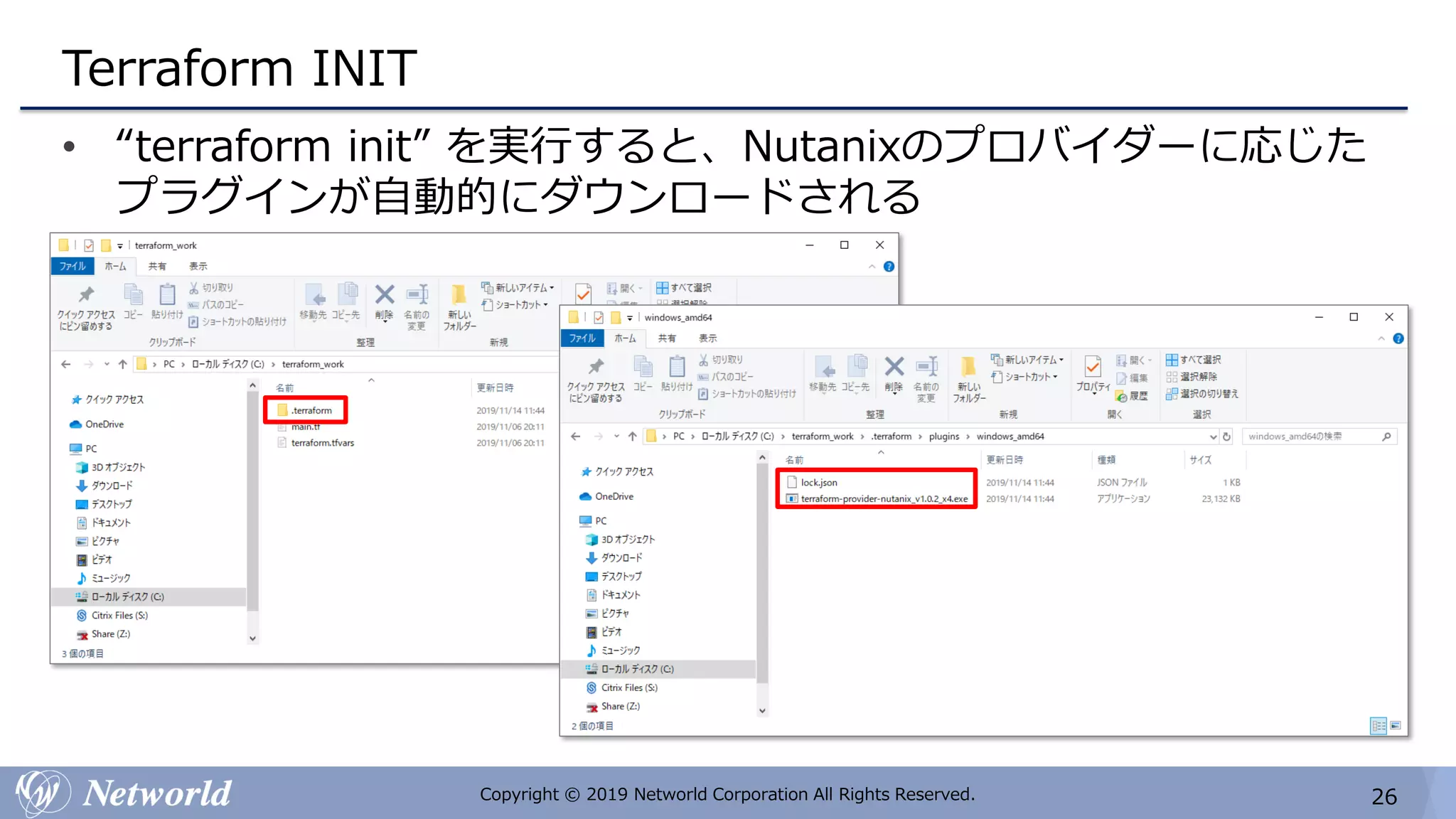Click navigation pane scrollbar down arrow in windows_amd64
1456x819 pixels.
tap(762, 710)
